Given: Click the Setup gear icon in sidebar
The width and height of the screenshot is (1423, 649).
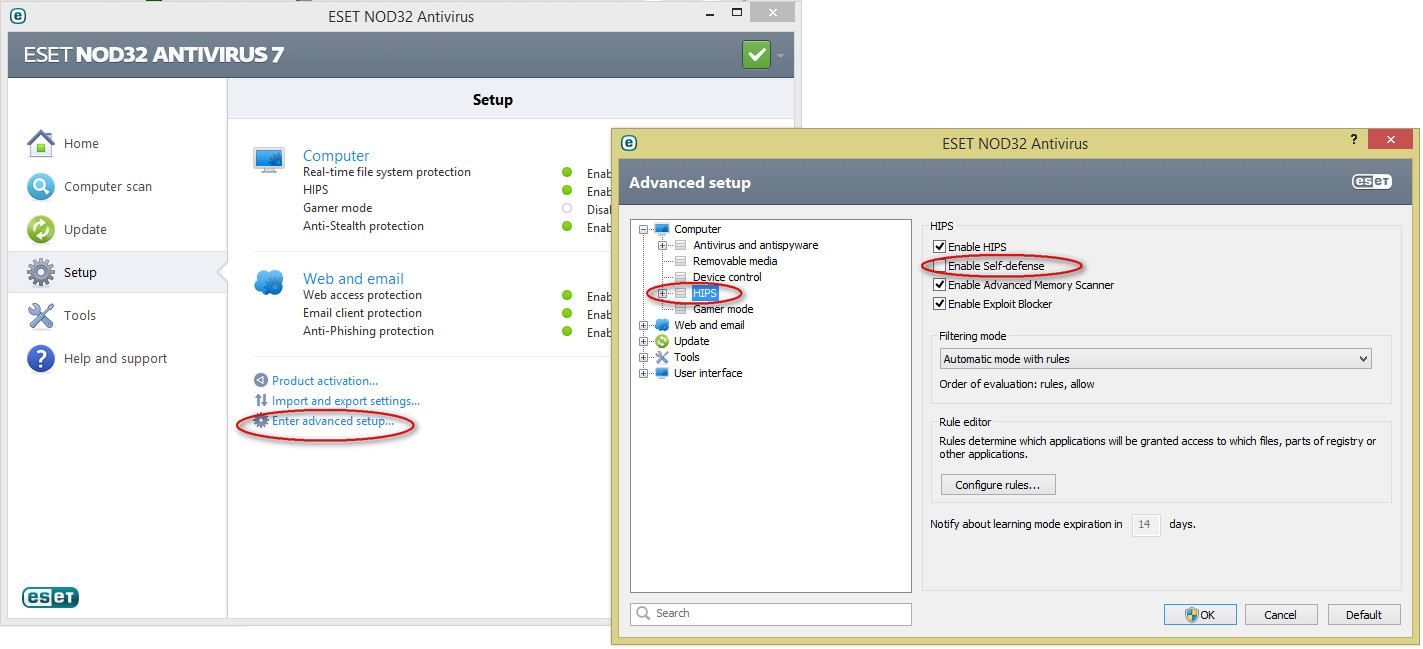Looking at the screenshot, I should pyautogui.click(x=40, y=272).
